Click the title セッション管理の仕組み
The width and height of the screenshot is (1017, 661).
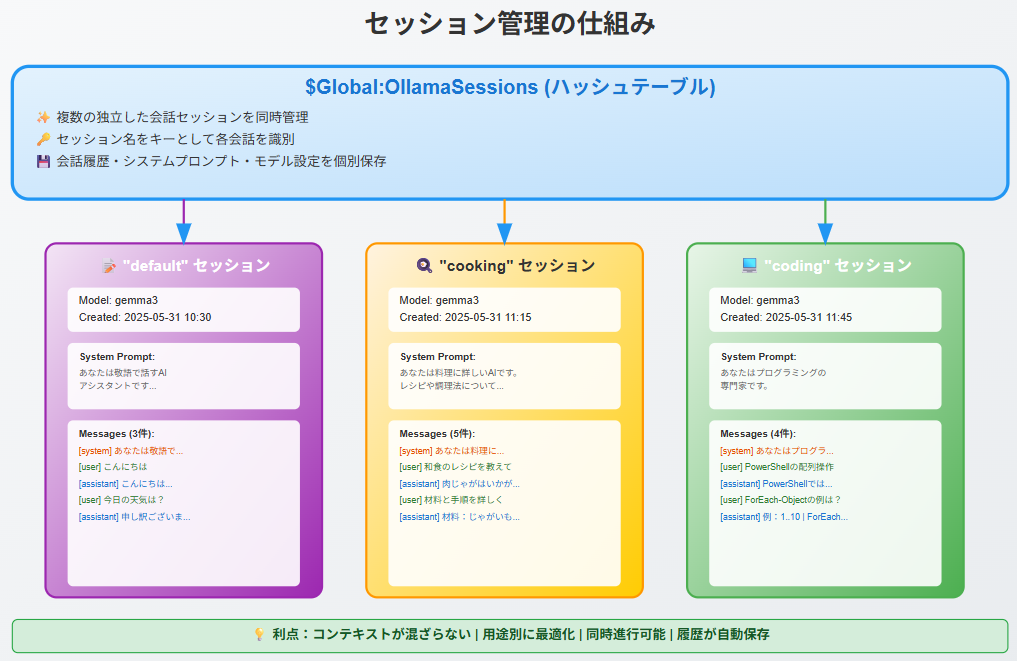point(510,24)
